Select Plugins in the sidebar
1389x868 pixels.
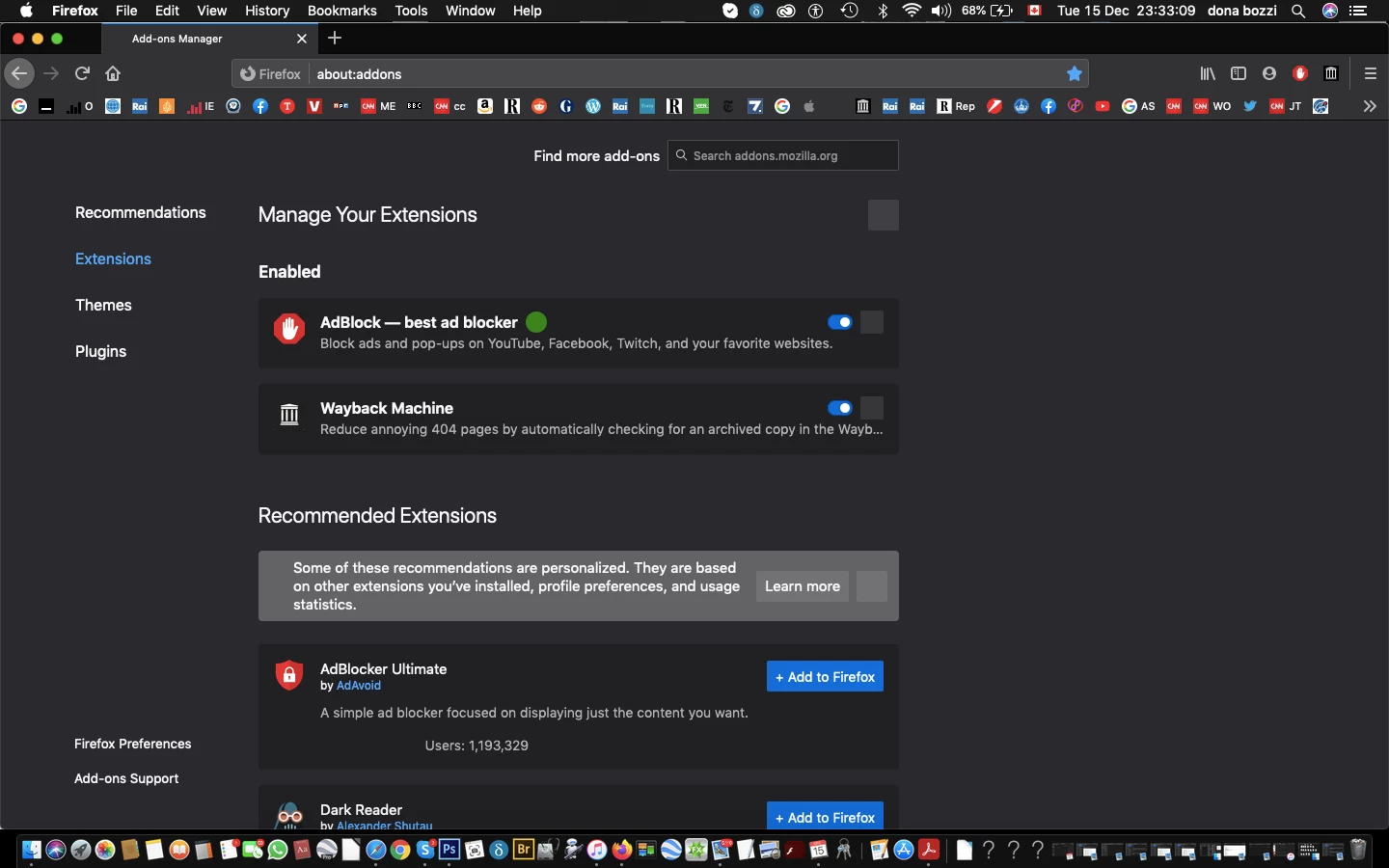pyautogui.click(x=101, y=351)
